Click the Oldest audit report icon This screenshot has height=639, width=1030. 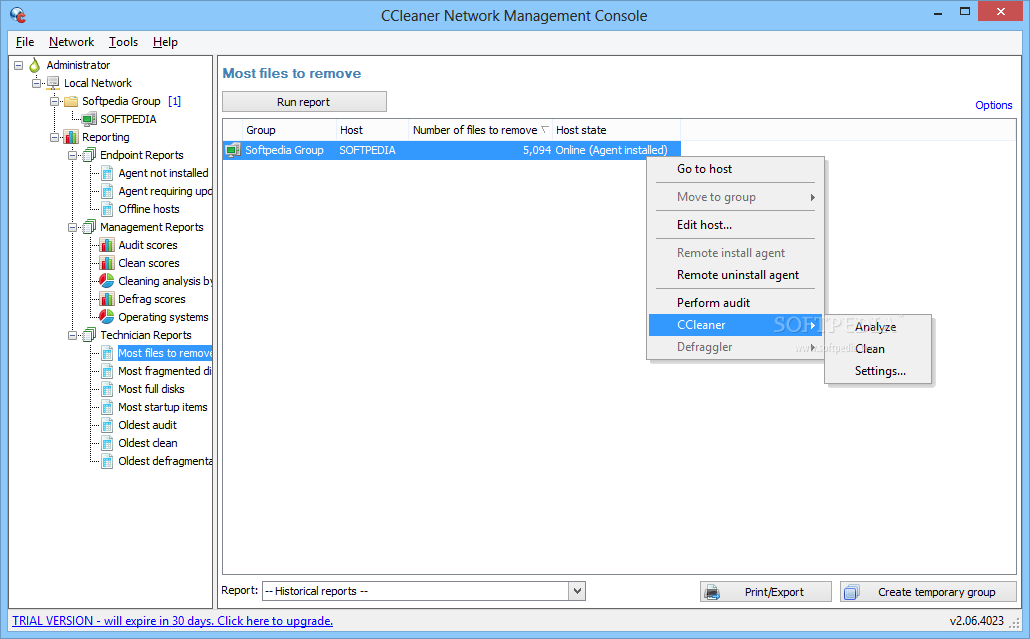coord(107,425)
